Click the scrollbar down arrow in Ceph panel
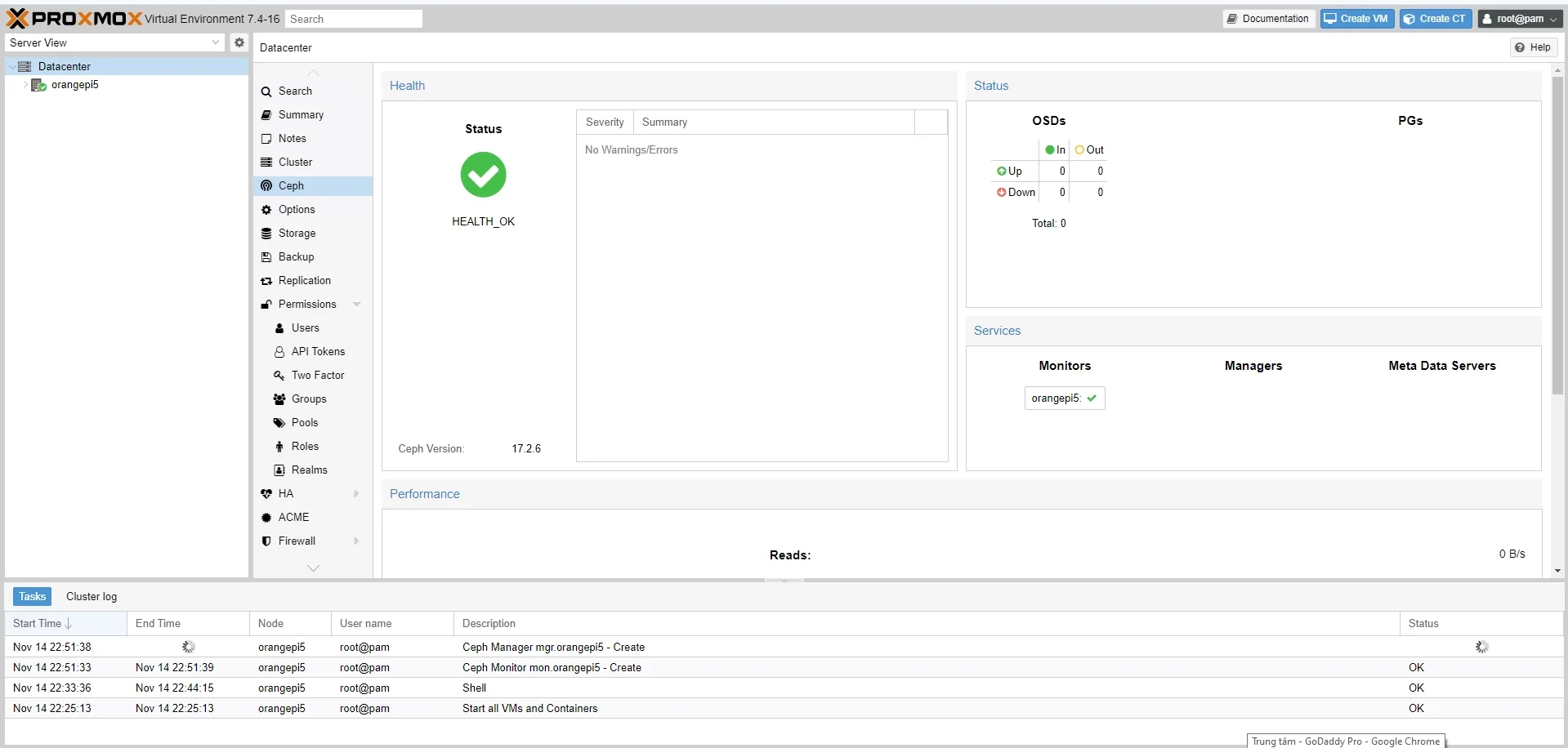This screenshot has width=1568, height=748. tap(1557, 571)
